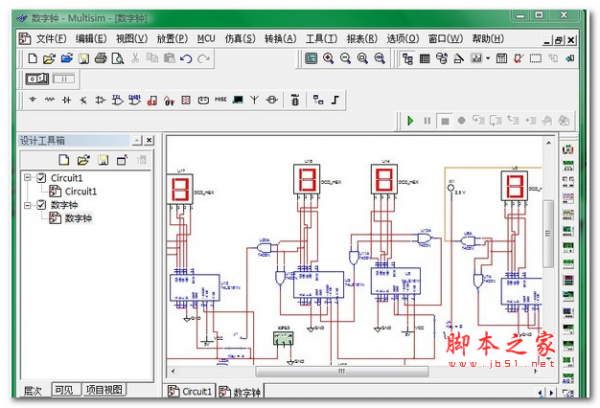Click the Save file toolbar icon
The height and width of the screenshot is (408, 600).
[x=84, y=59]
